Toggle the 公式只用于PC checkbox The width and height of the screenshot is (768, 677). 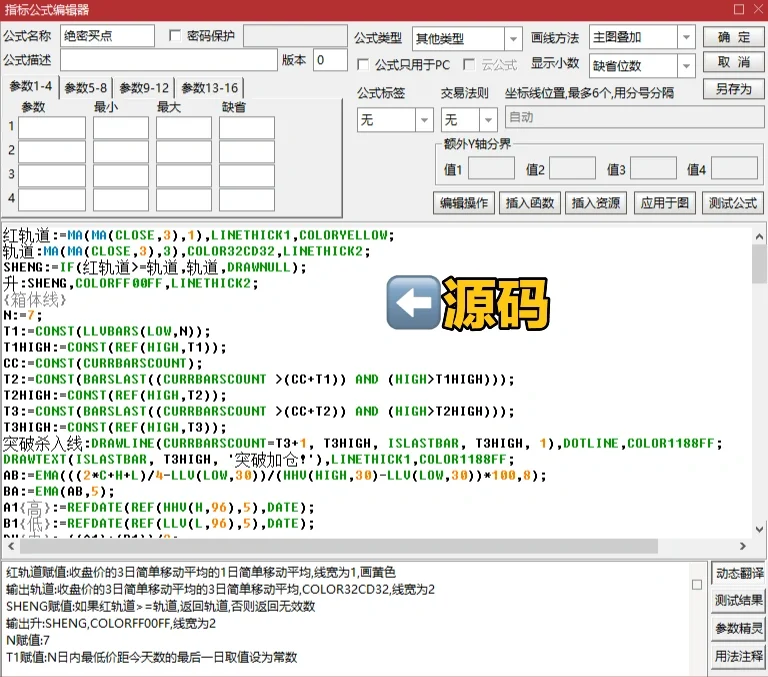(363, 65)
